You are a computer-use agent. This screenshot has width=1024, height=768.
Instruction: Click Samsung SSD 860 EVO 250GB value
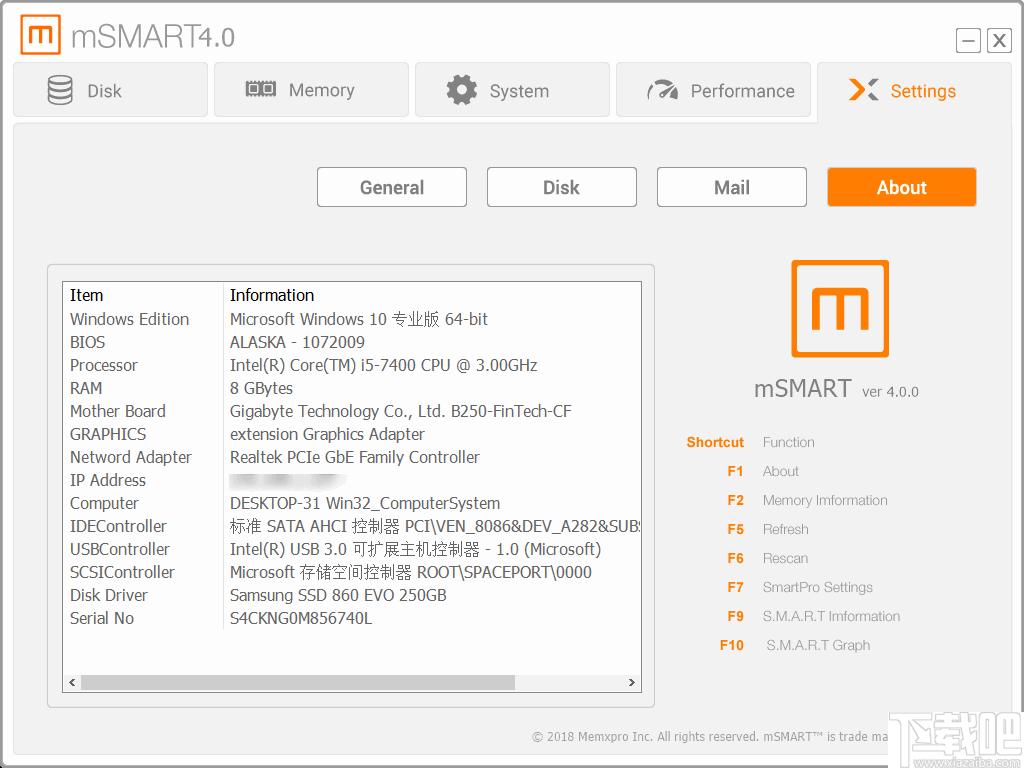click(338, 596)
